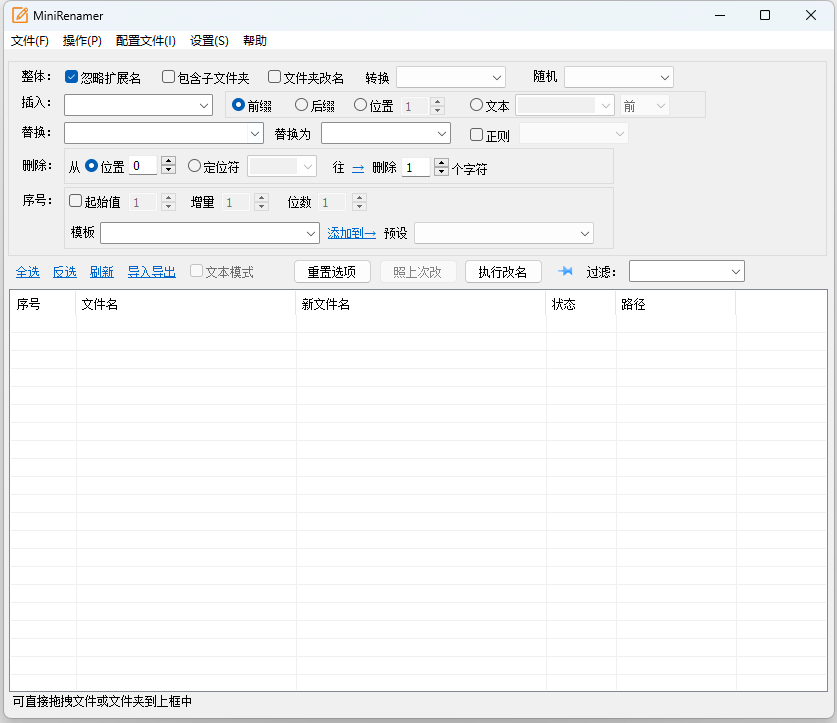The image size is (837, 723).
Task: Expand the 替换为 combo box
Action: coord(441,133)
